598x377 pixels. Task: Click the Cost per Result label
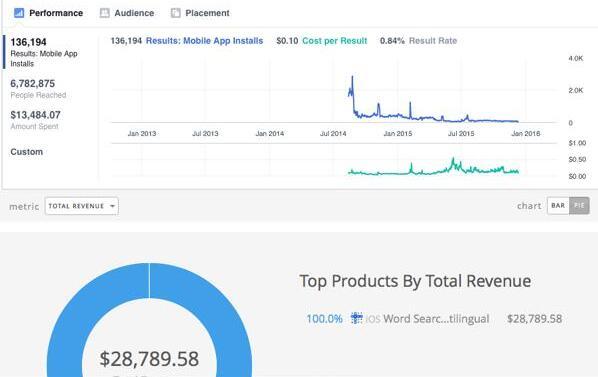(x=334, y=41)
